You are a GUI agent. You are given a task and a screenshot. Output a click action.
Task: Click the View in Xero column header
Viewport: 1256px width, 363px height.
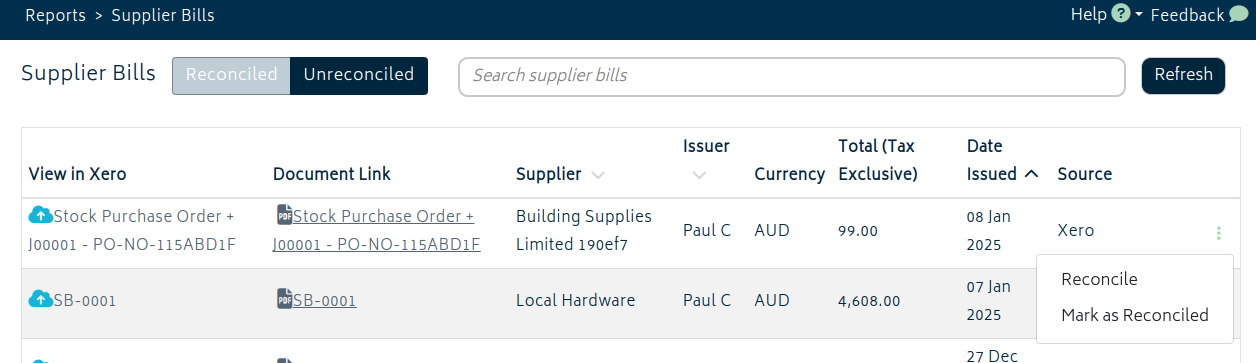pyautogui.click(x=78, y=174)
